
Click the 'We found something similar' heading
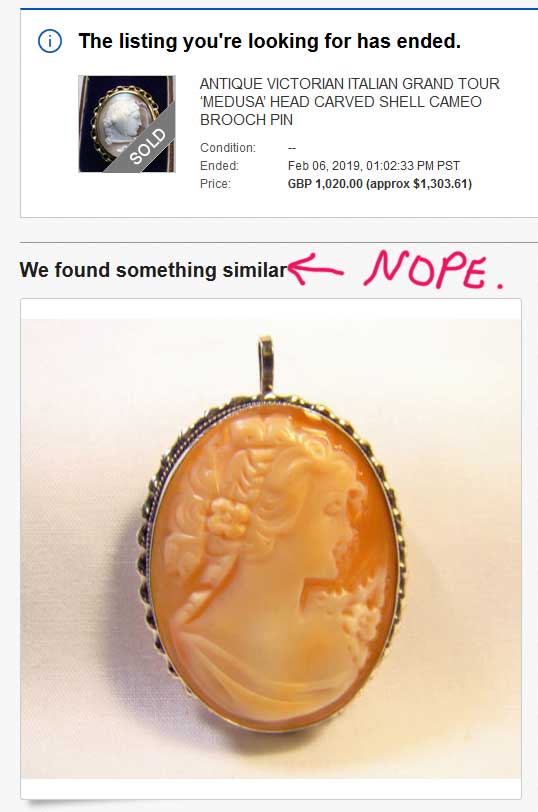coord(153,270)
